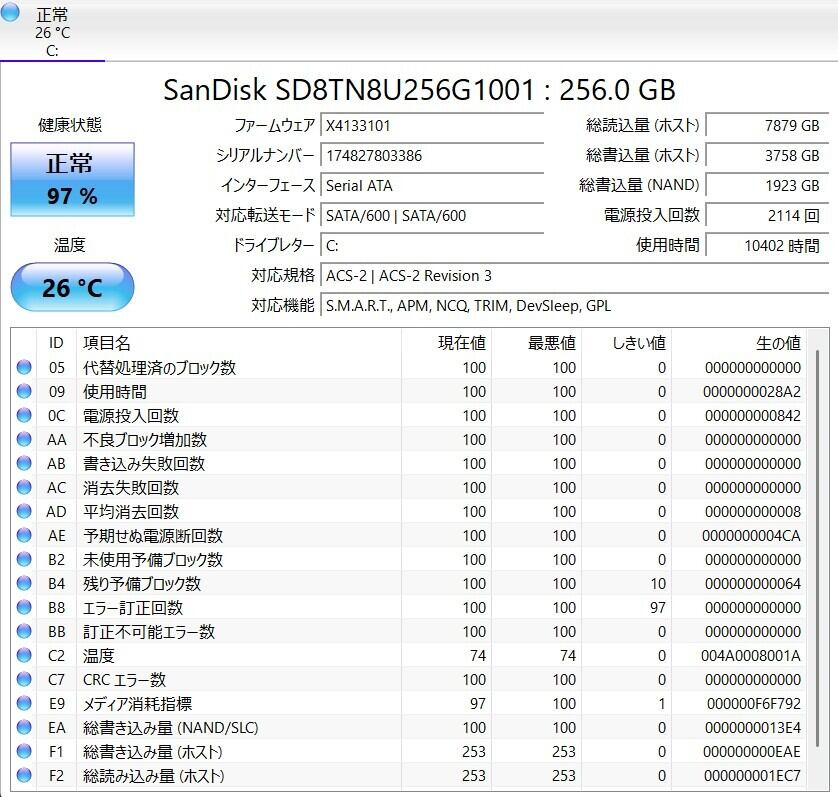Select row 不良ブロック増加数
The height and width of the screenshot is (797, 838).
[410, 439]
